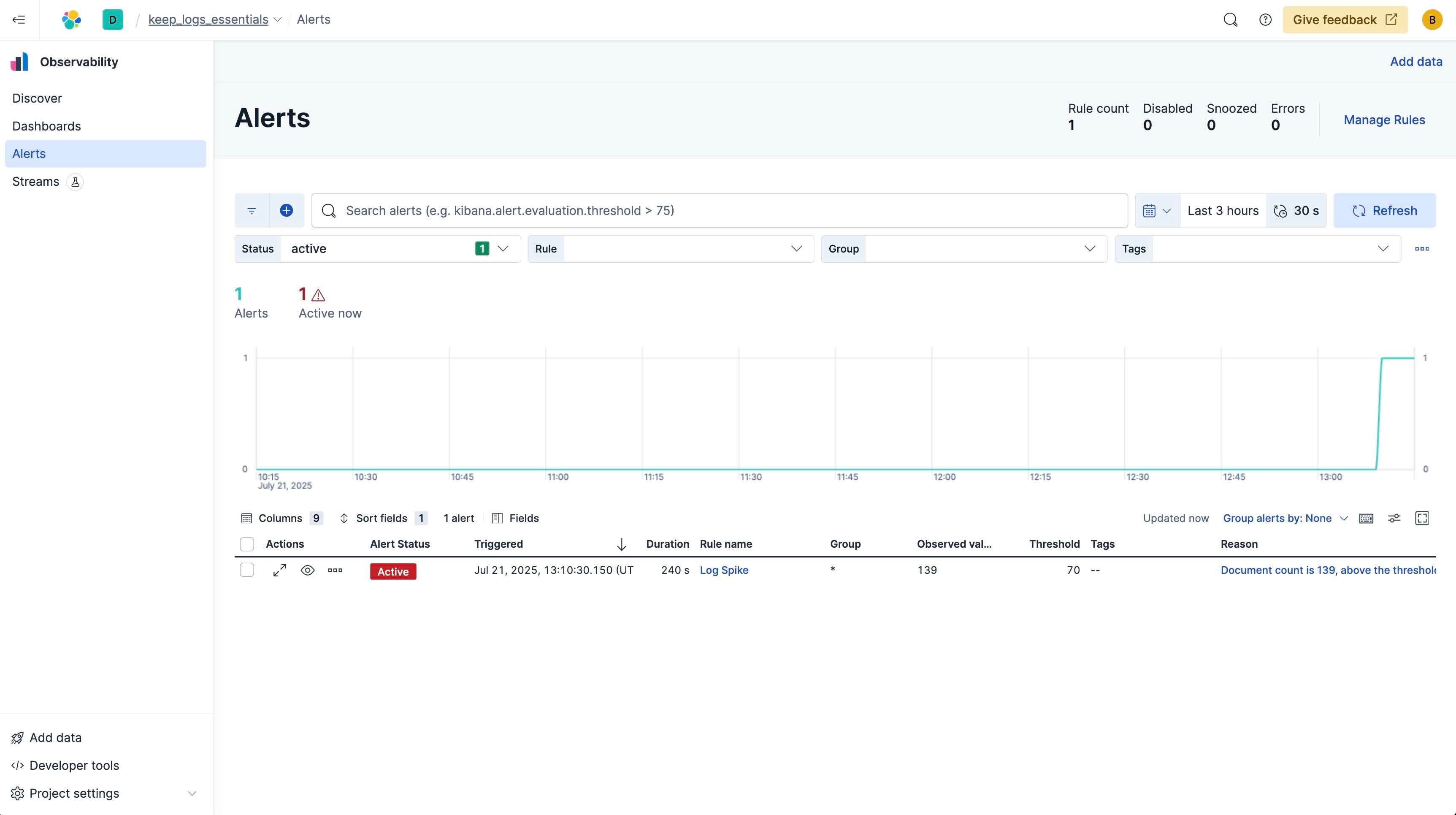The height and width of the screenshot is (815, 1456).
Task: Open the date quick menu calendar dropdown
Action: [x=1156, y=210]
